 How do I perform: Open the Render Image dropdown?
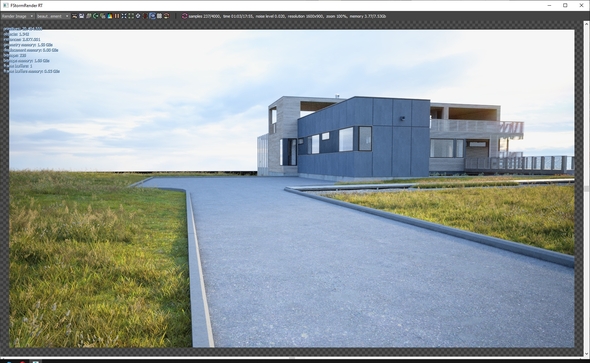click(x=18, y=16)
